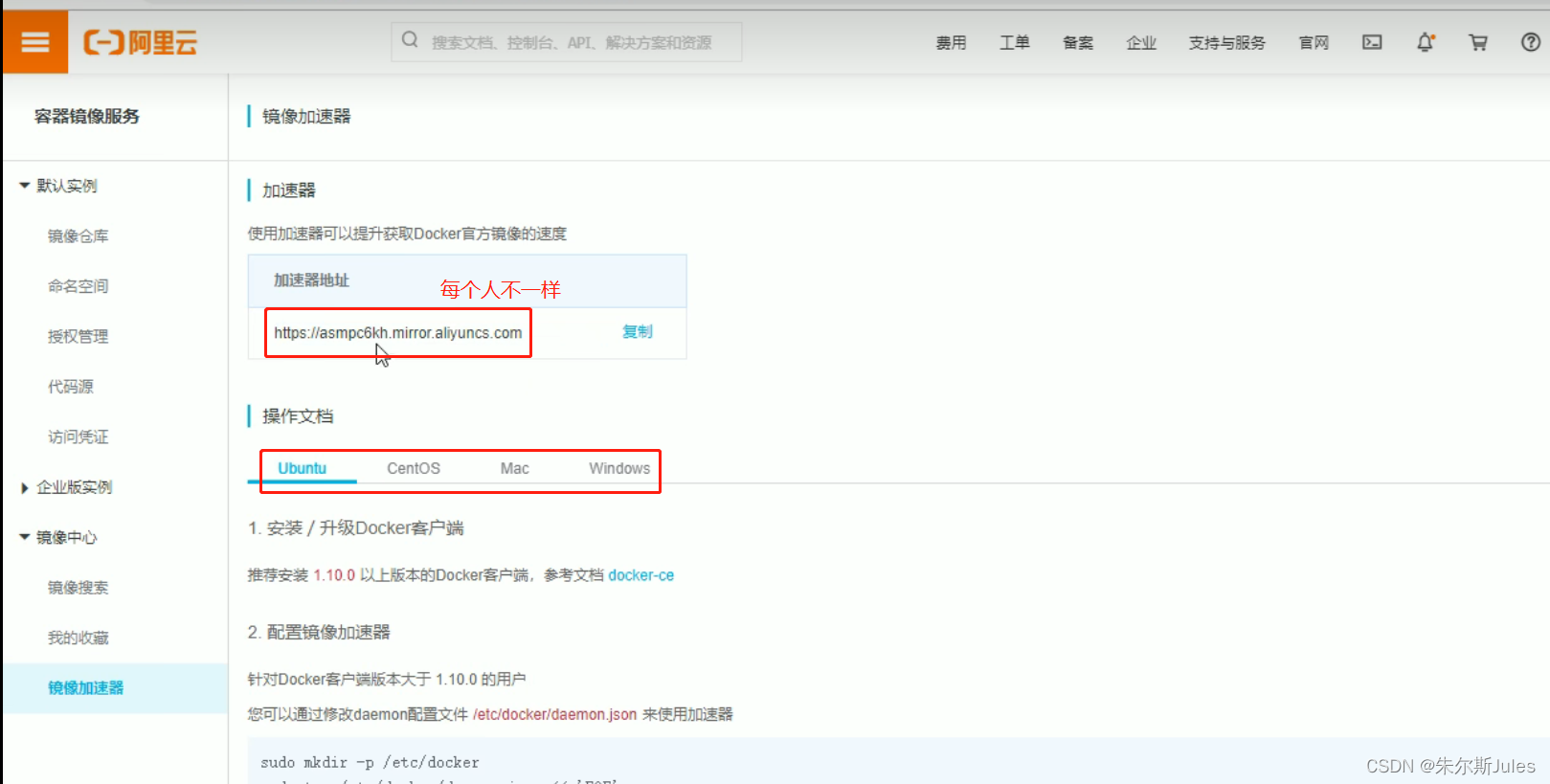Click the accelerator URL asmpc6kh.mirror.aliyuncs.com
1550x784 pixels.
coord(398,333)
